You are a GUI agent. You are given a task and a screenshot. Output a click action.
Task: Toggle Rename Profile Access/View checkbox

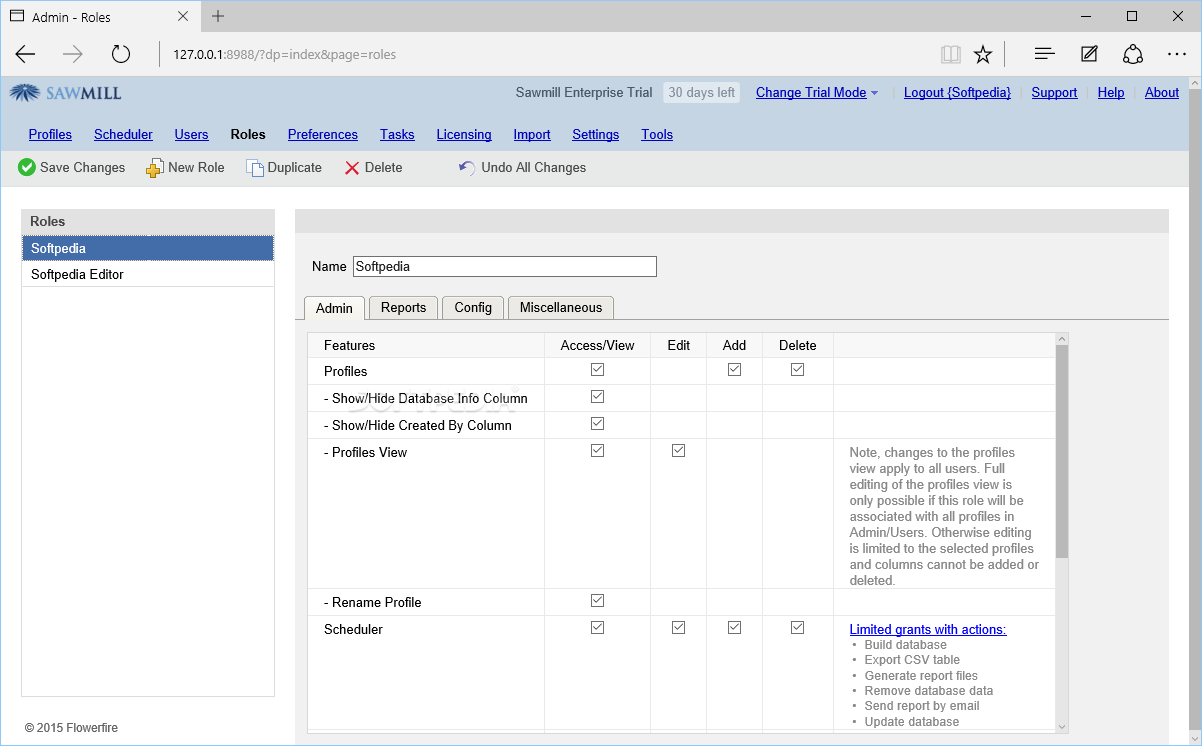click(x=597, y=600)
